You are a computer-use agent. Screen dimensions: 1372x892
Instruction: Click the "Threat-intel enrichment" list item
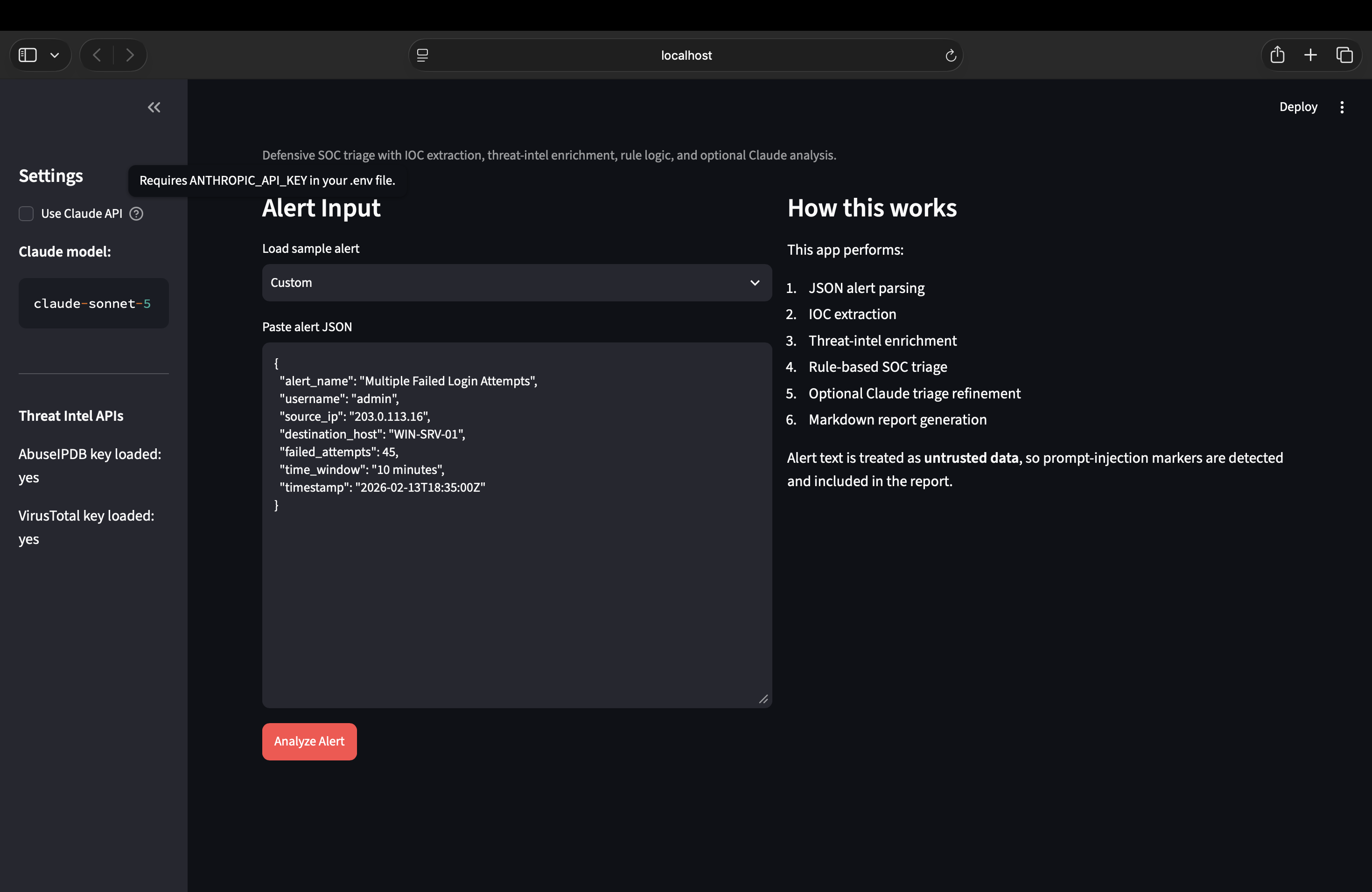tap(882, 341)
